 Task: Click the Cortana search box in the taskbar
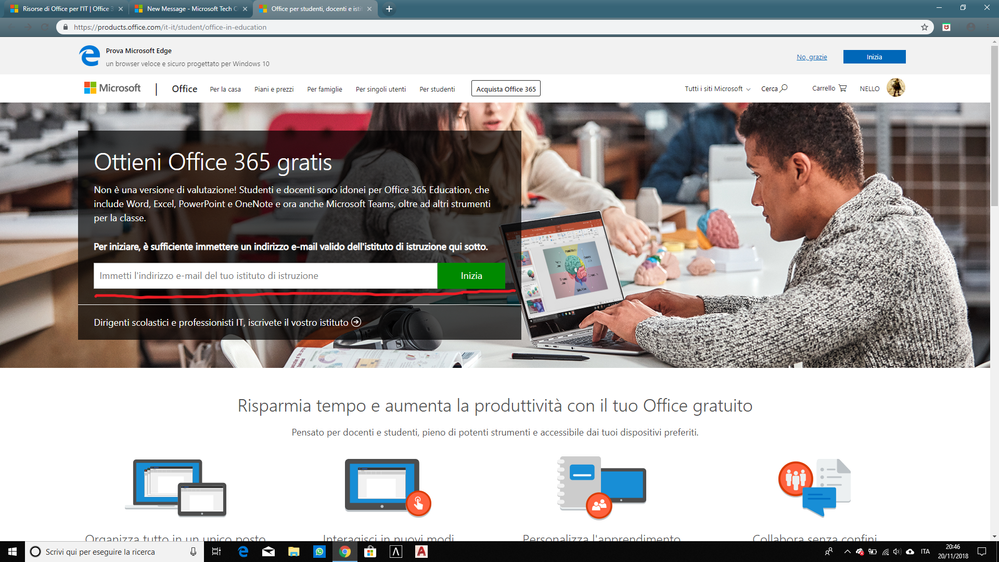coord(115,552)
